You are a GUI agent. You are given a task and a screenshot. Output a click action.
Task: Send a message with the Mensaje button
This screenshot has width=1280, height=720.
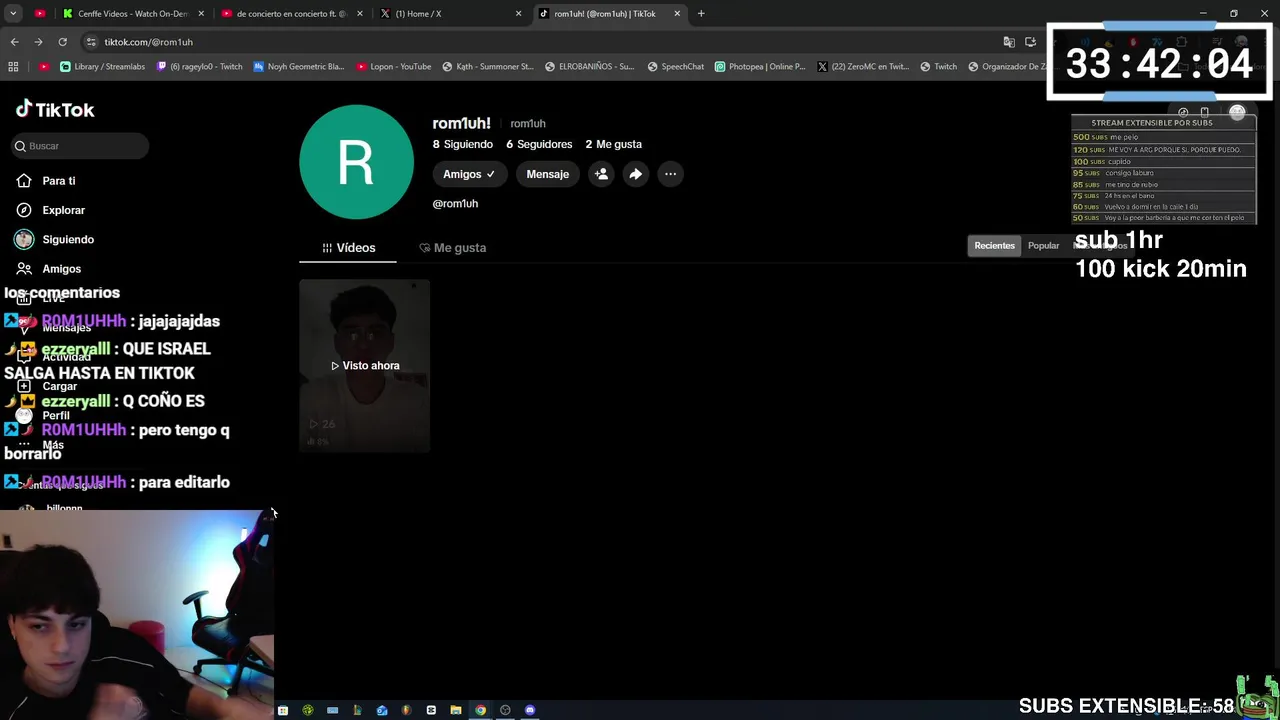pyautogui.click(x=547, y=174)
